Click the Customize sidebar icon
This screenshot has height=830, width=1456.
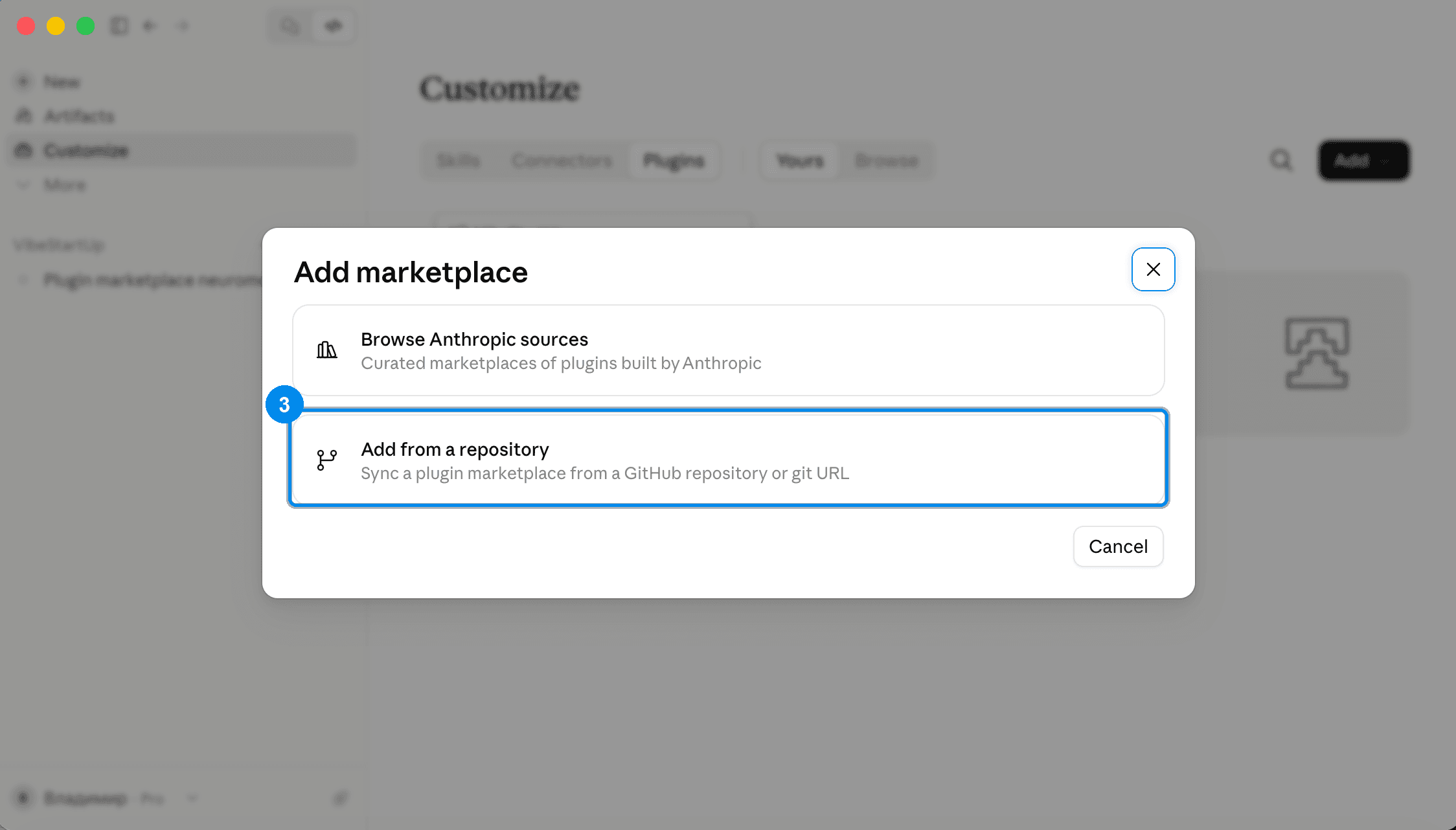click(x=23, y=150)
